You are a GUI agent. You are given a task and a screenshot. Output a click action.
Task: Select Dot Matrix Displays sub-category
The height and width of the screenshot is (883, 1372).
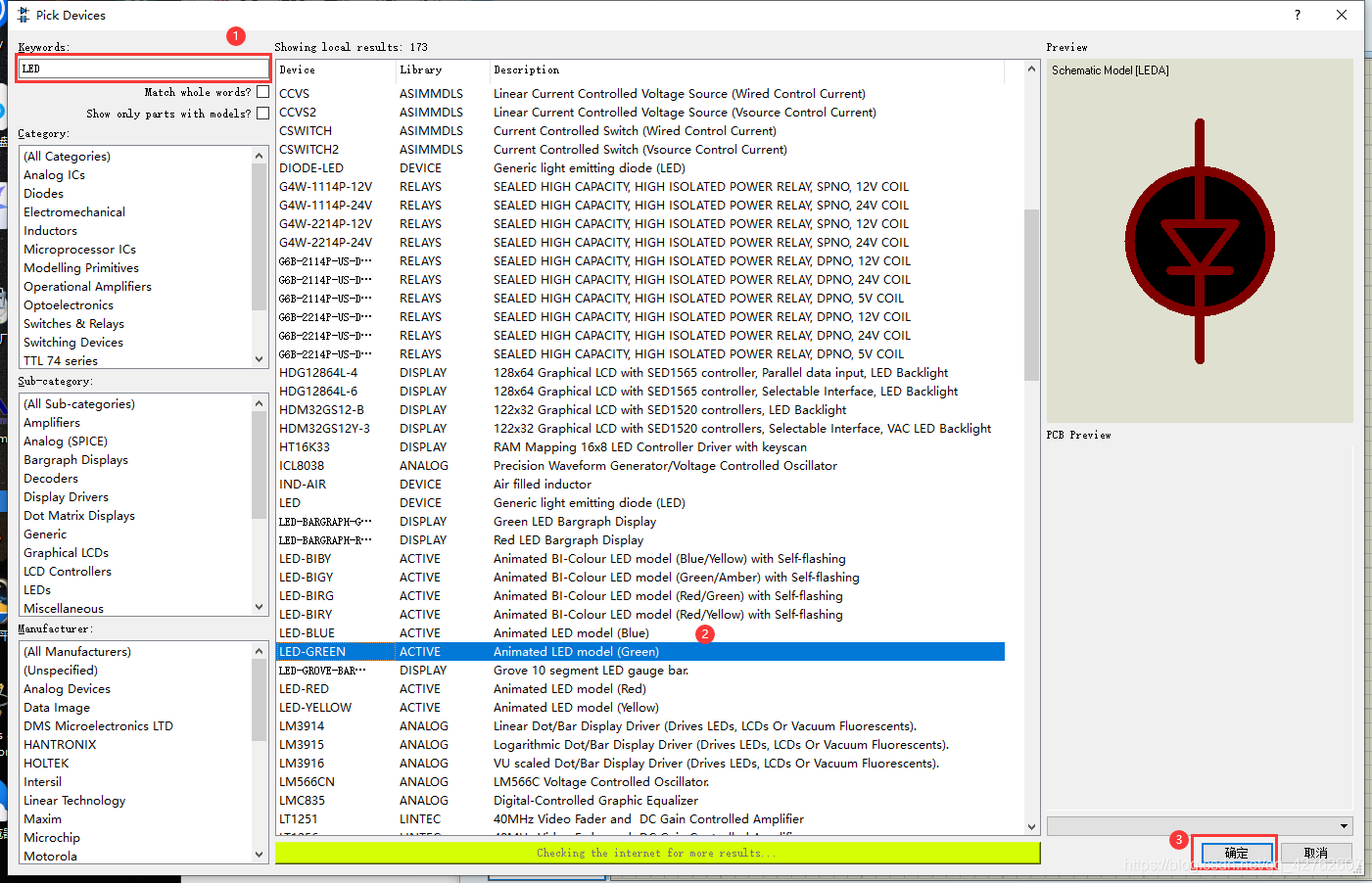79,516
